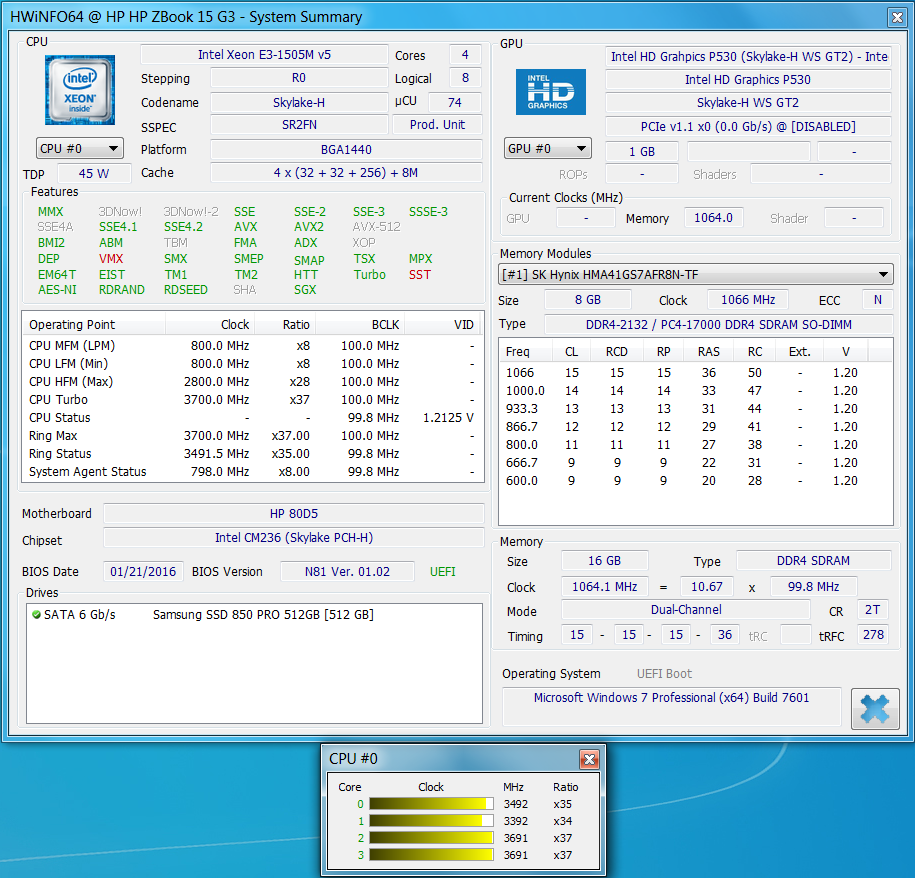Click the Core 1 clock bar
The height and width of the screenshot is (878, 915).
[431, 821]
